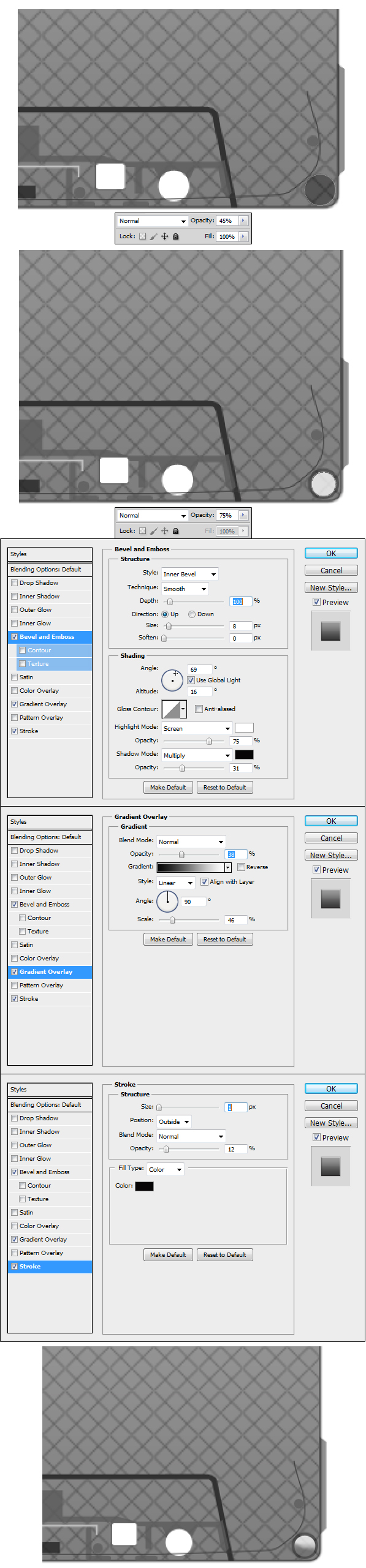
Task: Uncheck Use Global Light
Action: (191, 680)
